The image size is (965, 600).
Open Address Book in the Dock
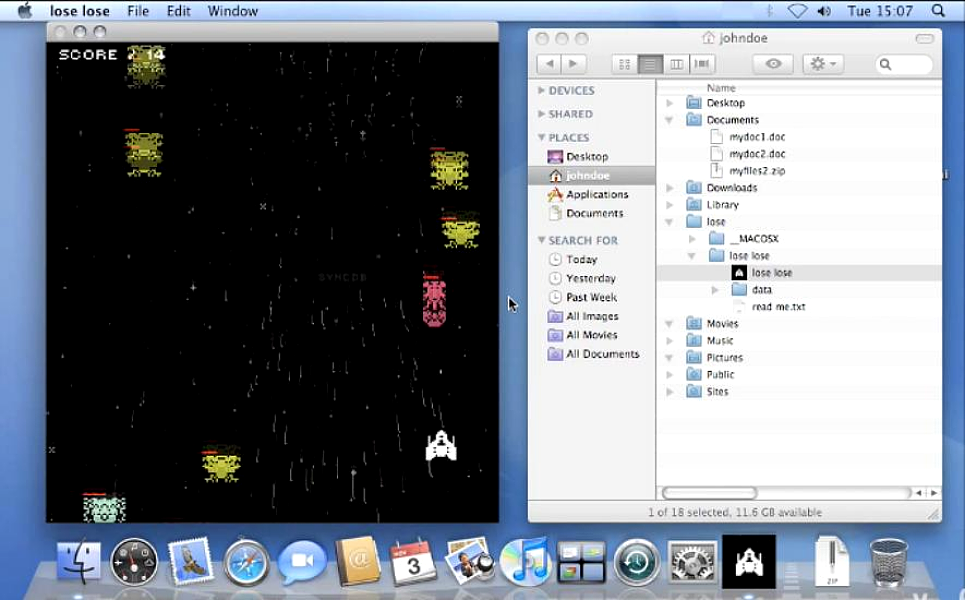tap(358, 561)
